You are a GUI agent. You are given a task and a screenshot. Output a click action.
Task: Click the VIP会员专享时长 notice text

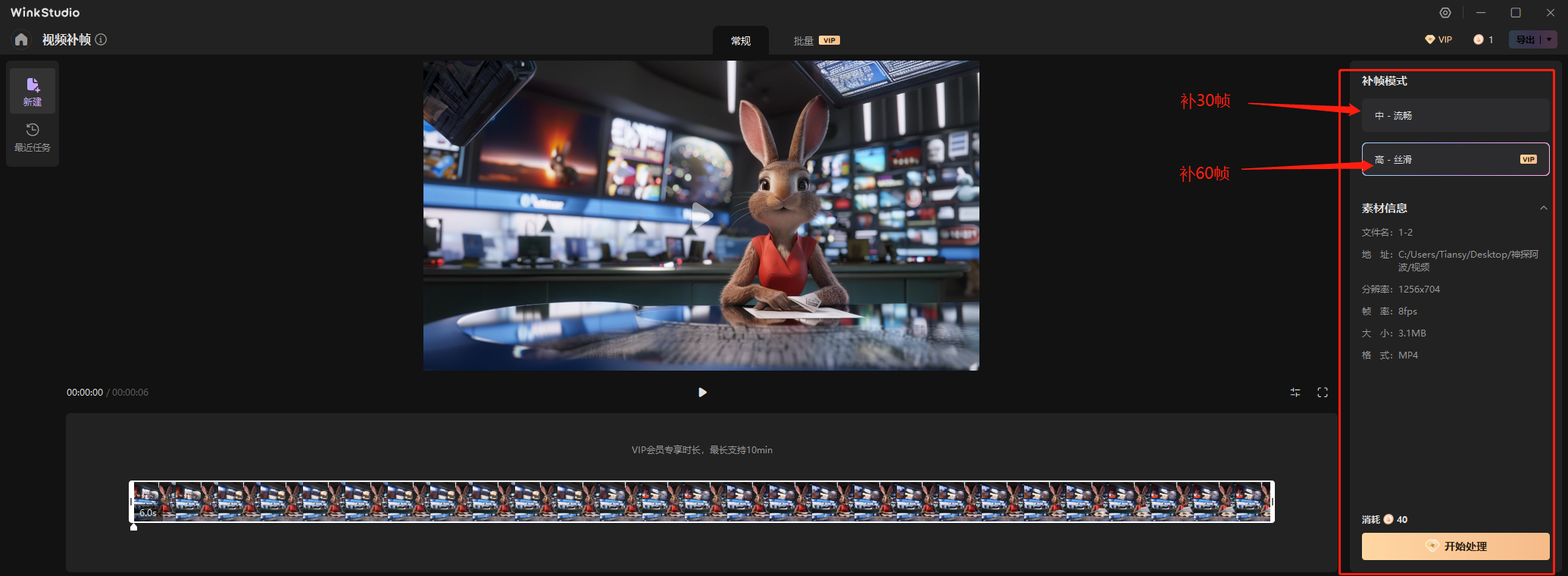pyautogui.click(x=702, y=450)
